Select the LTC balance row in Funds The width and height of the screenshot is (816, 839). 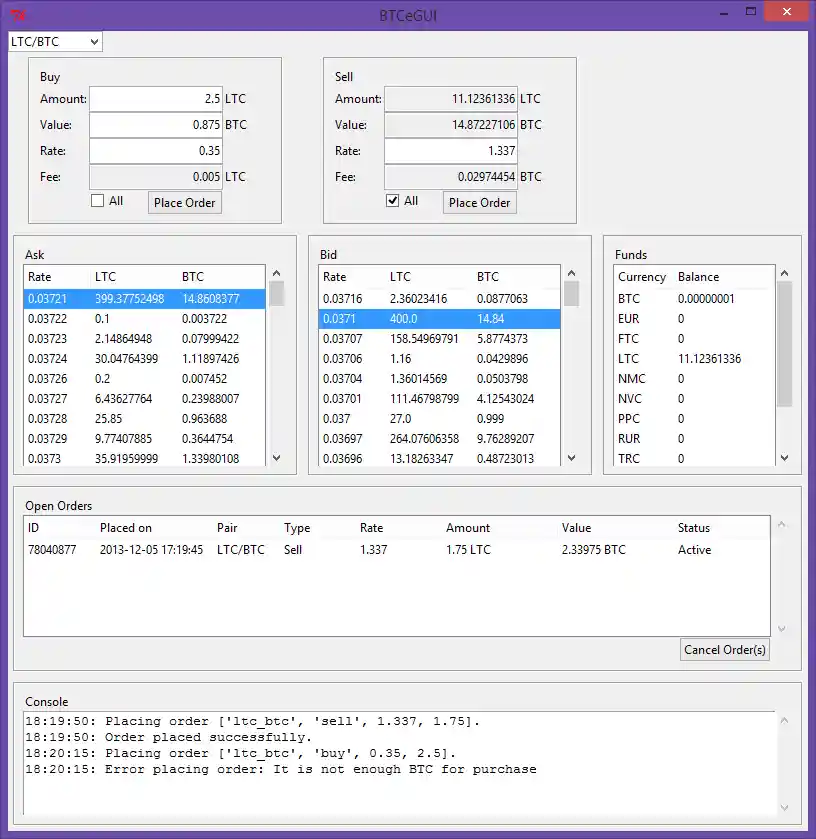tap(694, 358)
